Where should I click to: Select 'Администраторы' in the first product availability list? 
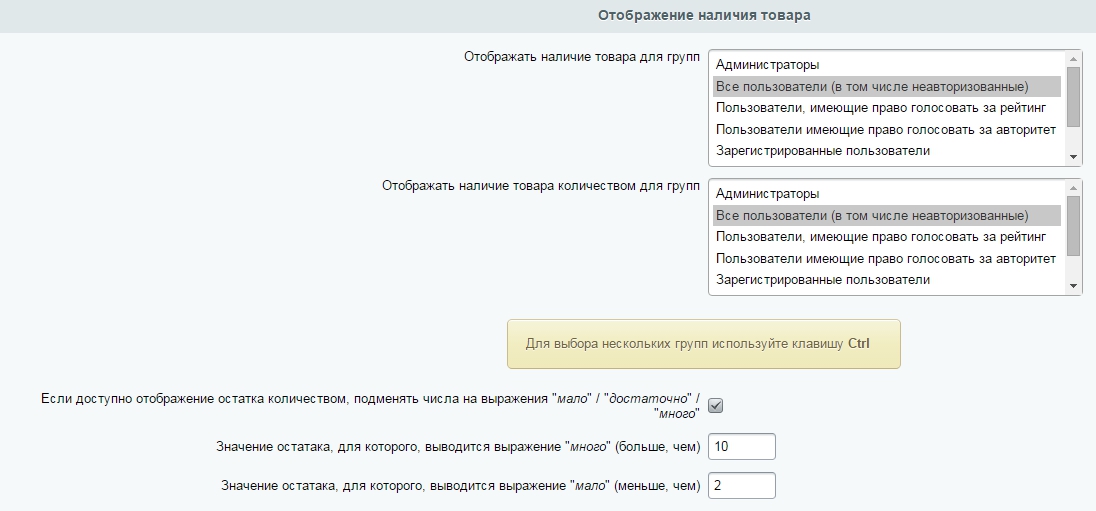point(767,65)
